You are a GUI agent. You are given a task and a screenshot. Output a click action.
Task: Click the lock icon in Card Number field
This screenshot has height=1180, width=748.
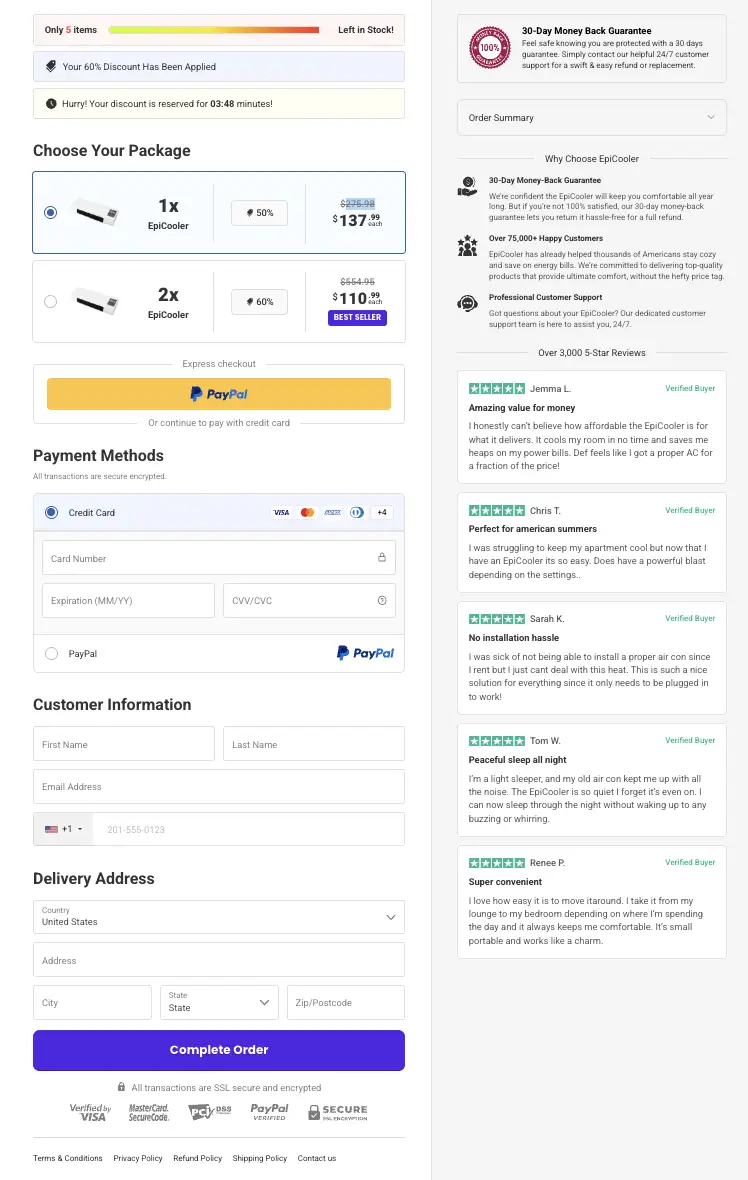coord(382,558)
